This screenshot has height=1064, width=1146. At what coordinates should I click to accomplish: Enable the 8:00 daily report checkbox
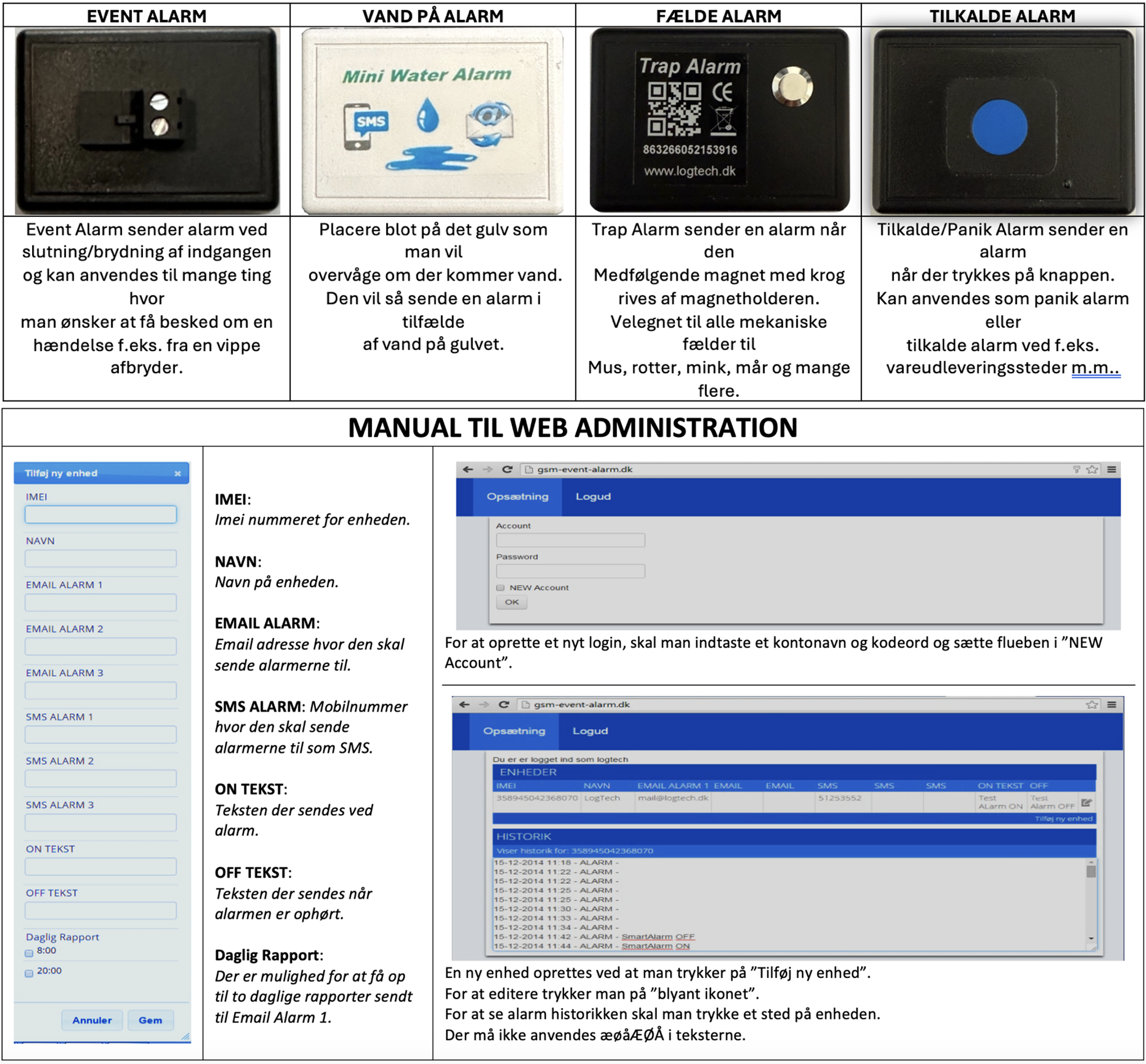pos(29,953)
